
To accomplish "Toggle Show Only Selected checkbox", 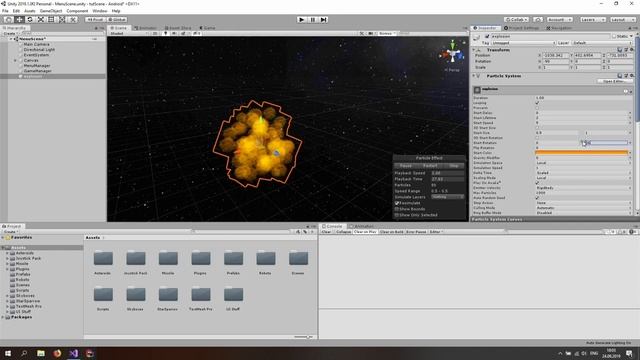I will point(397,215).
